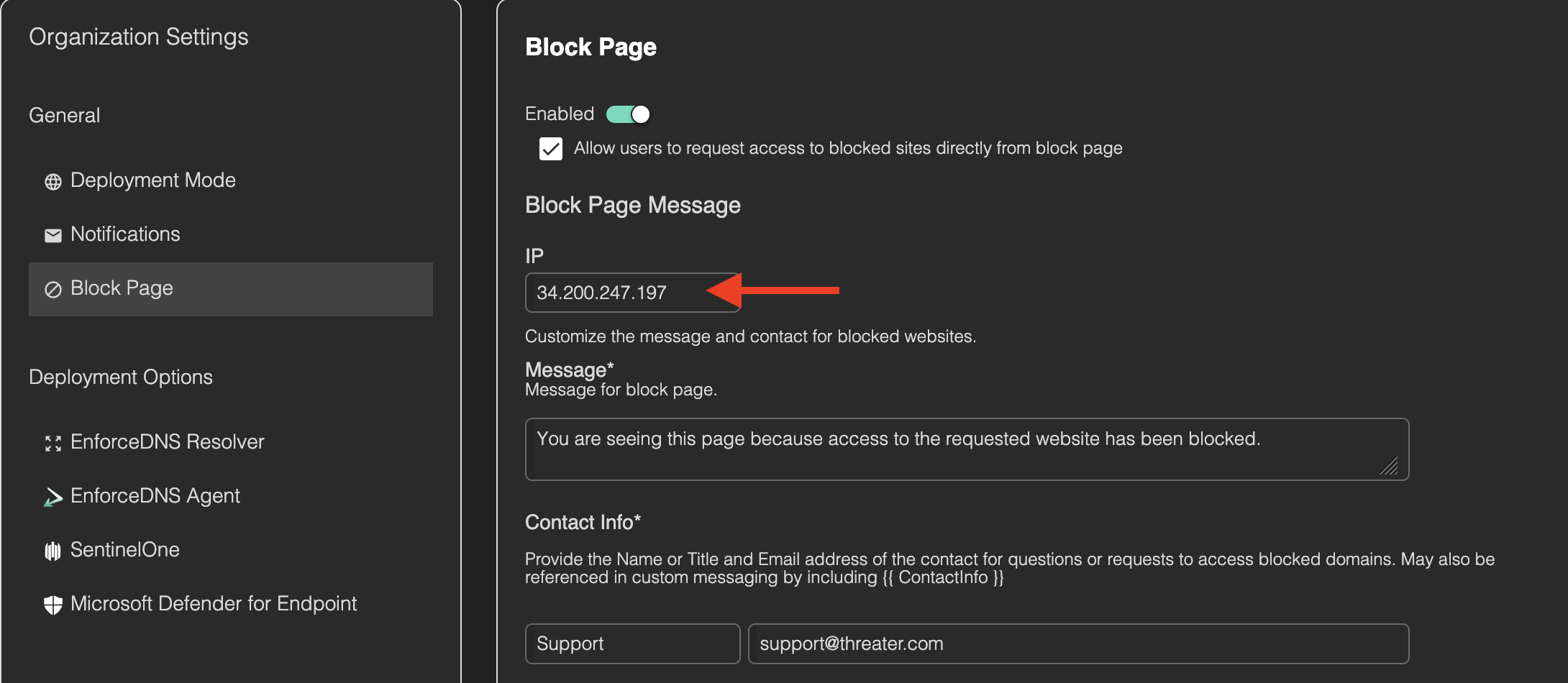Click the EnforceDNS Agent arrow icon
Viewport: 1568px width, 683px height.
tap(53, 497)
